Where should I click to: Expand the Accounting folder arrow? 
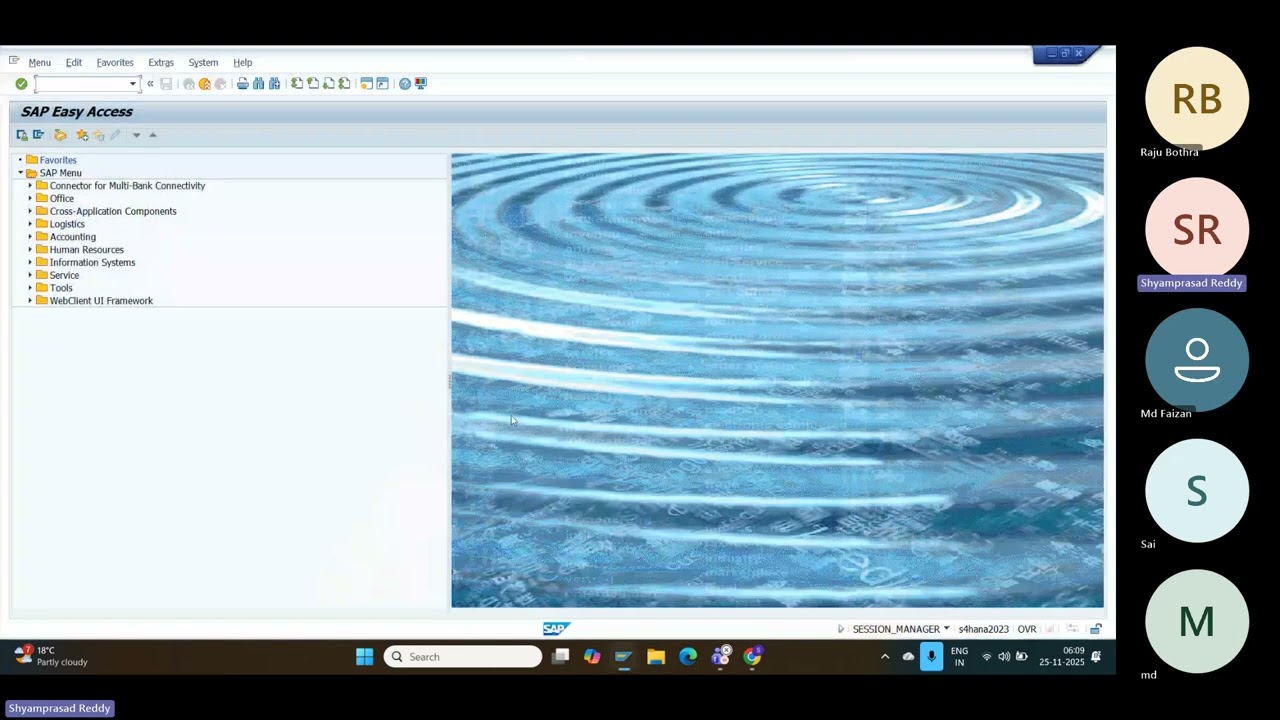pos(30,237)
